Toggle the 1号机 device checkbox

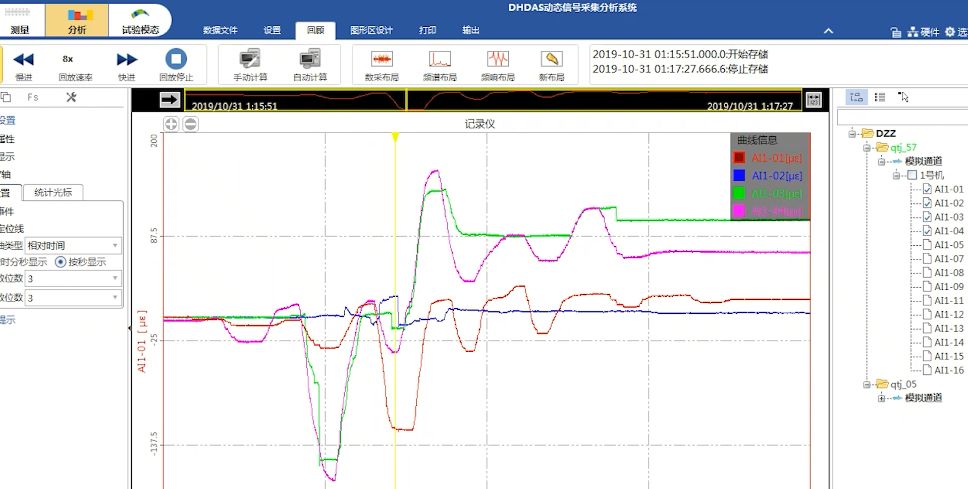click(x=912, y=175)
